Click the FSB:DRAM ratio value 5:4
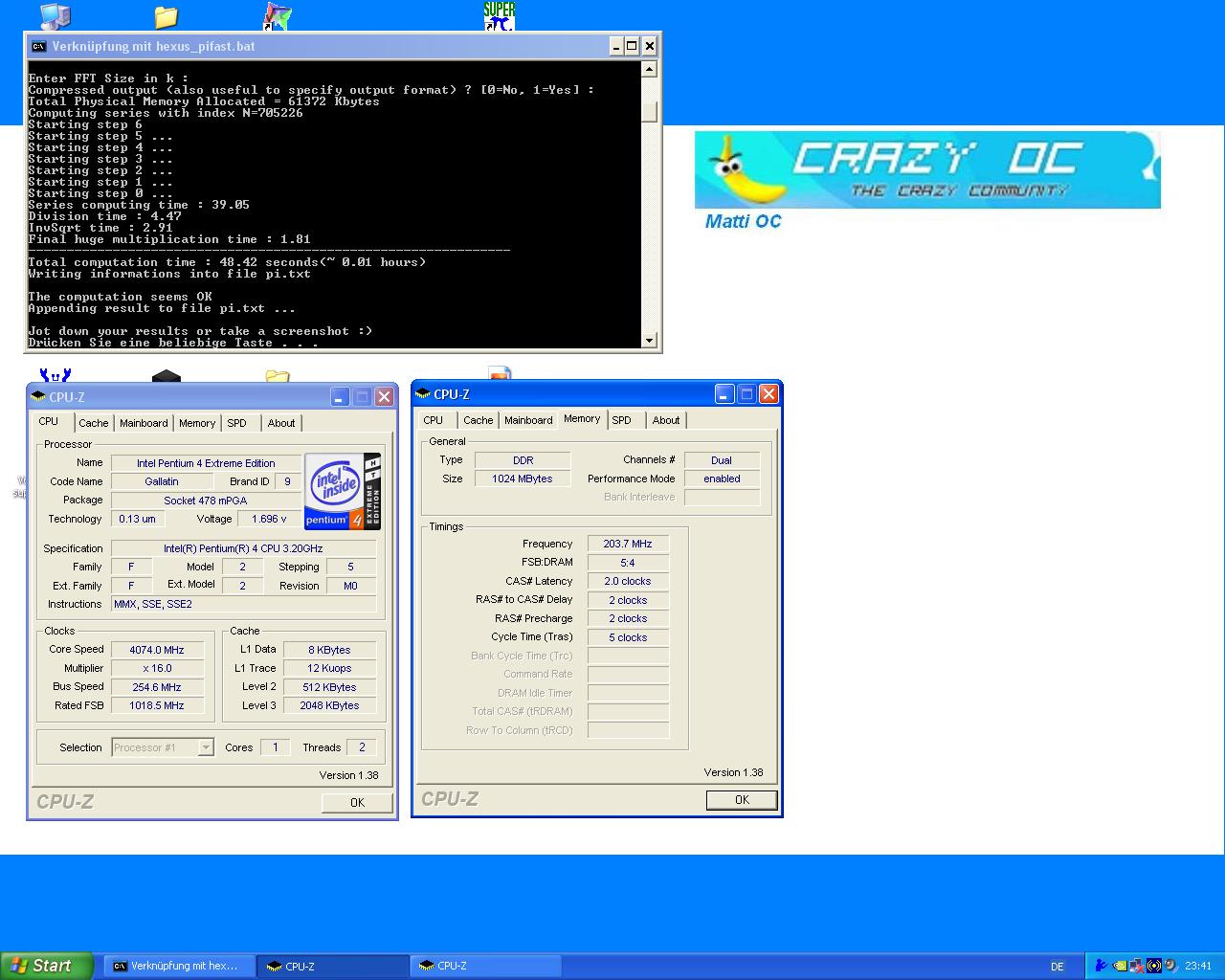This screenshot has height=980, width=1225. (628, 563)
